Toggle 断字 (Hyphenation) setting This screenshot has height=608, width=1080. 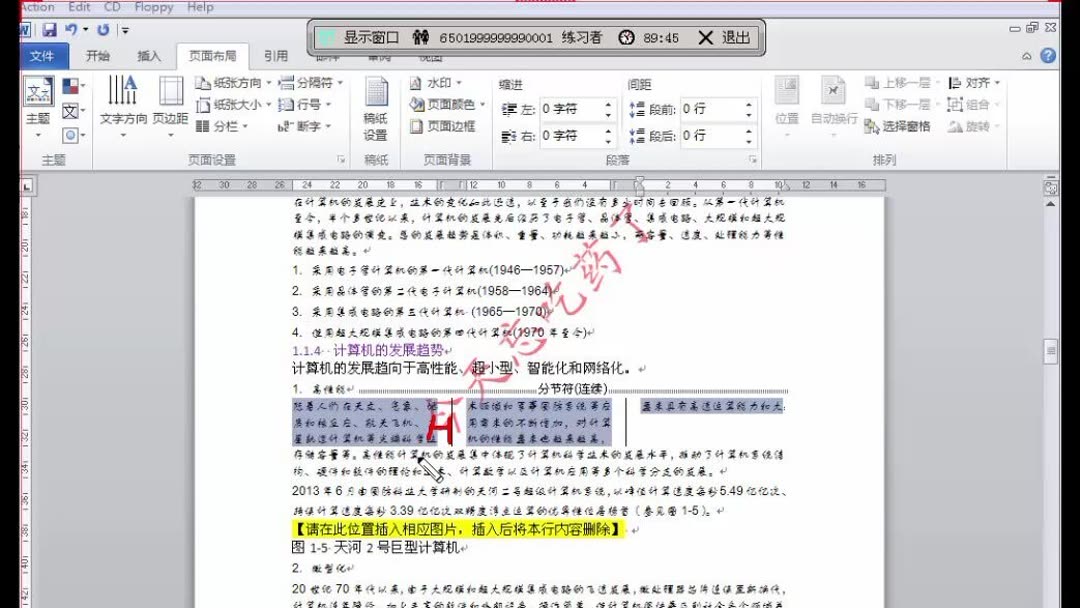pos(311,127)
